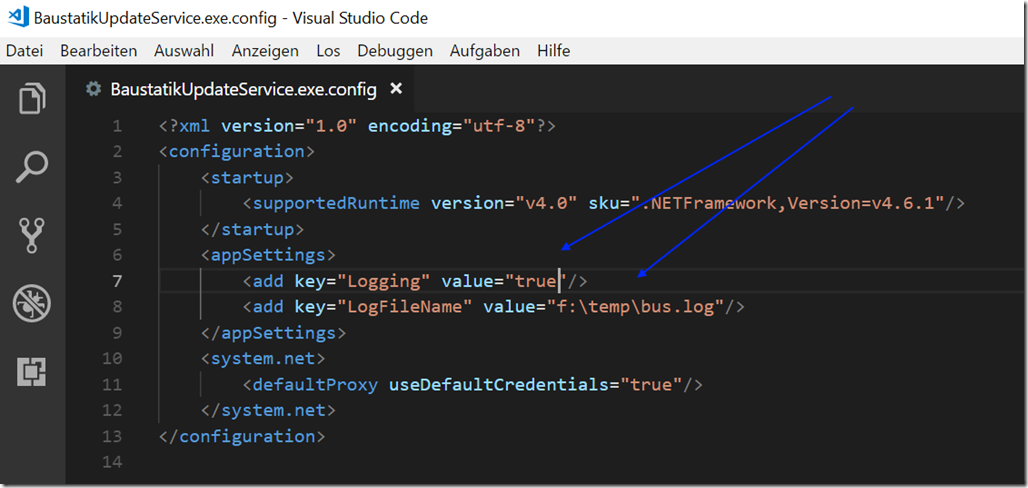This screenshot has width=1028, height=488.
Task: Click line number 8 in the gutter
Action: coord(117,307)
